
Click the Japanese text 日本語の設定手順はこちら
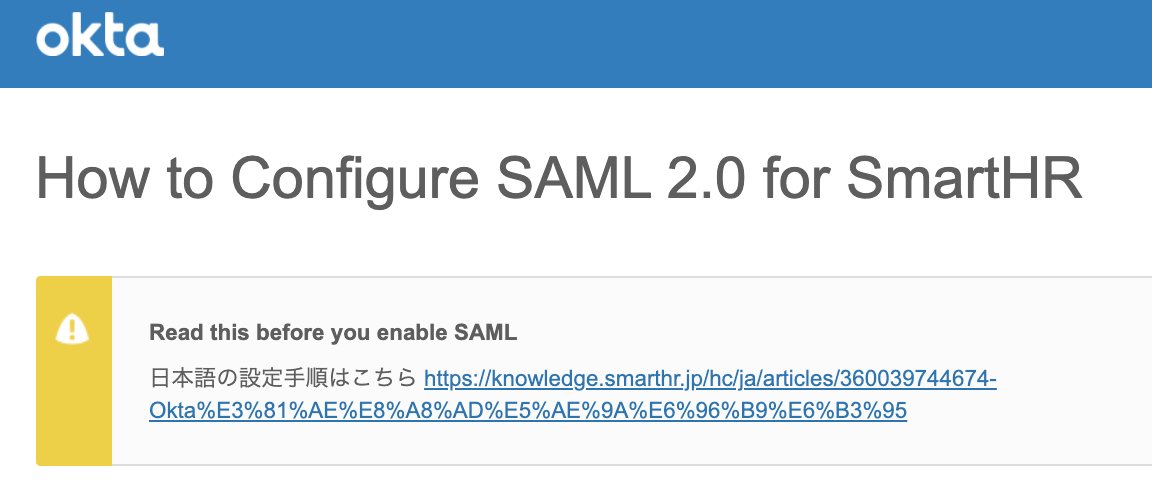pos(282,380)
